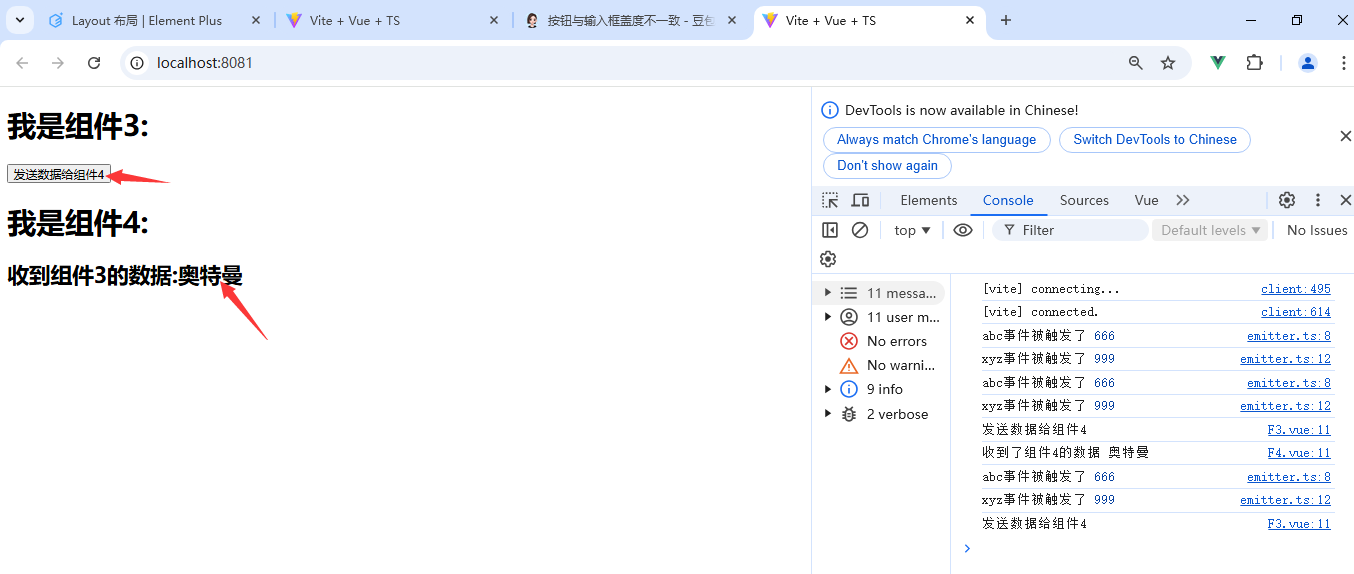The image size is (1354, 574).
Task: Click the No Issues indicator
Action: [x=1317, y=230]
